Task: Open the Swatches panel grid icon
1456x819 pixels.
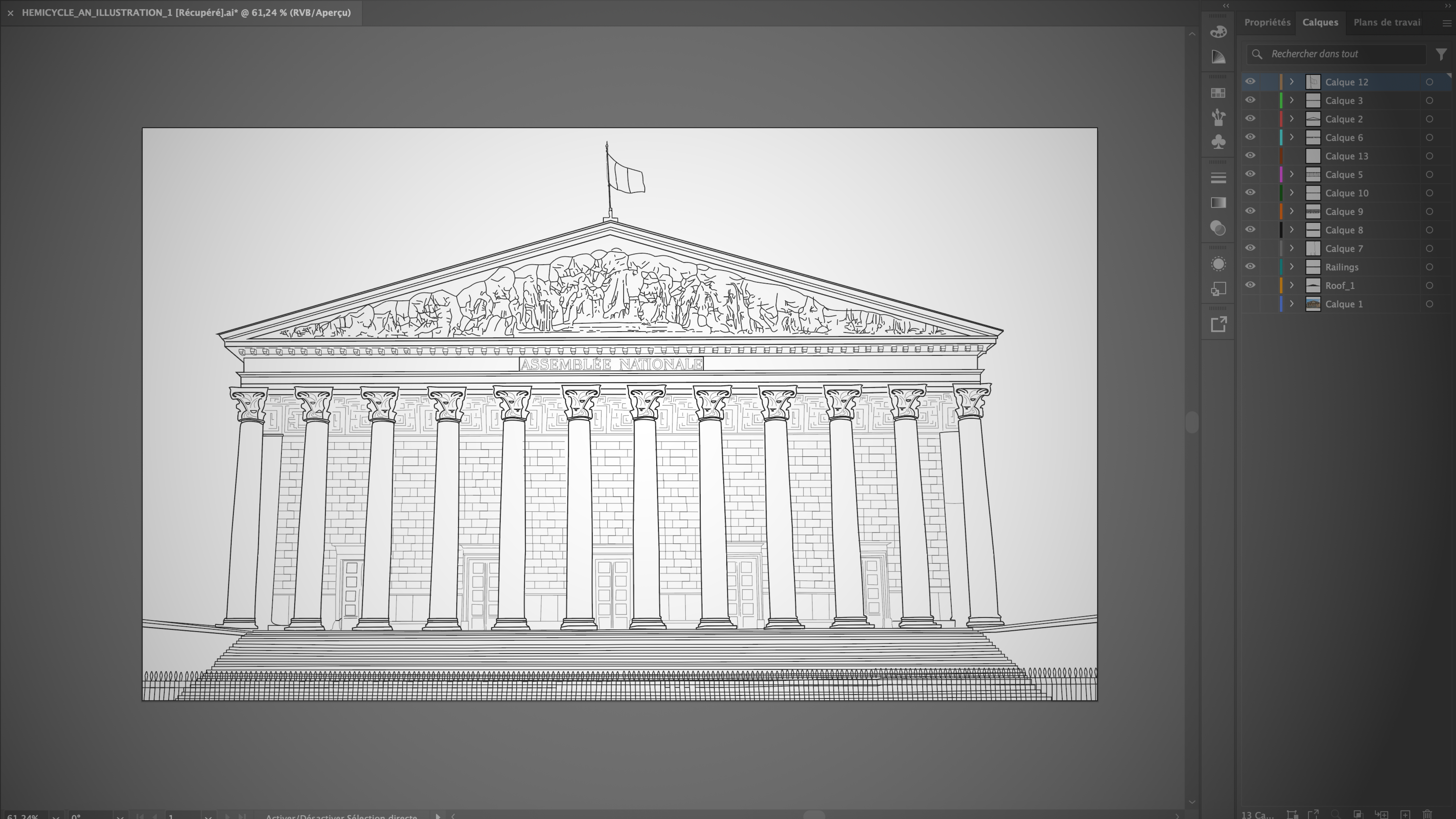Action: click(1218, 93)
